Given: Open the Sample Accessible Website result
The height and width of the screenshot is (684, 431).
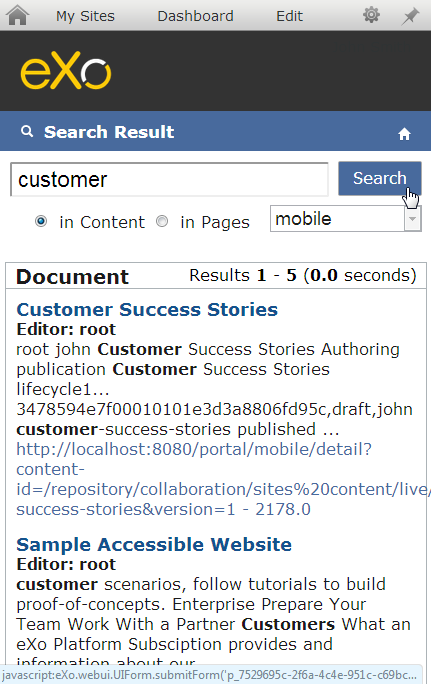Looking at the screenshot, I should (154, 544).
